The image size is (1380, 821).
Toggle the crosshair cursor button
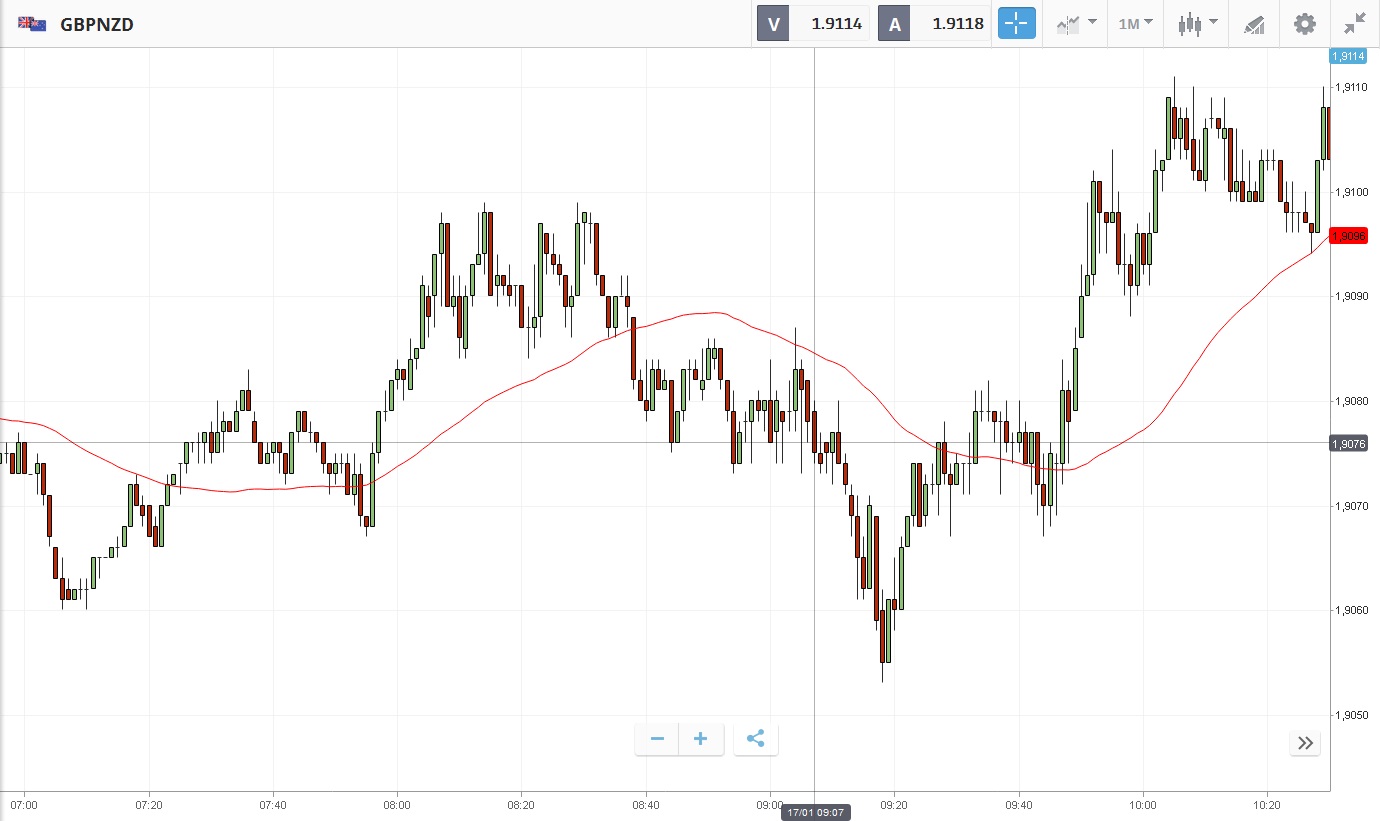click(x=1016, y=24)
